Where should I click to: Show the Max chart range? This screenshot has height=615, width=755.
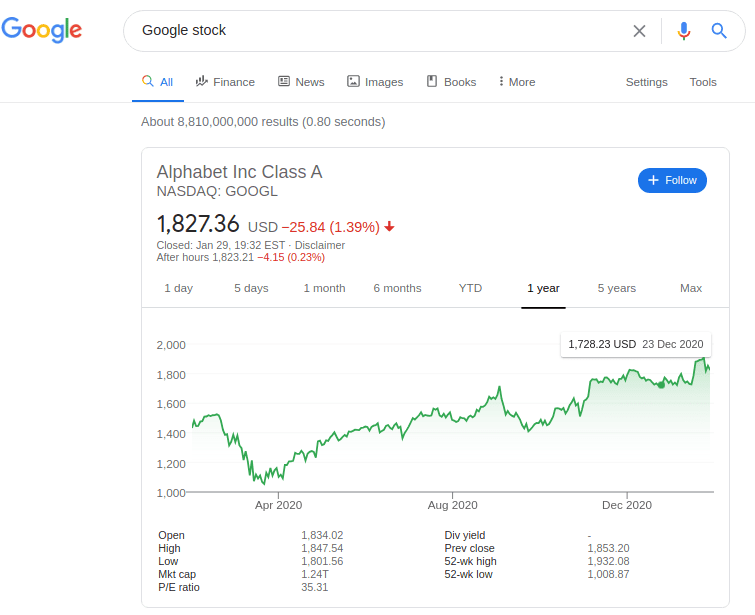pyautogui.click(x=690, y=288)
